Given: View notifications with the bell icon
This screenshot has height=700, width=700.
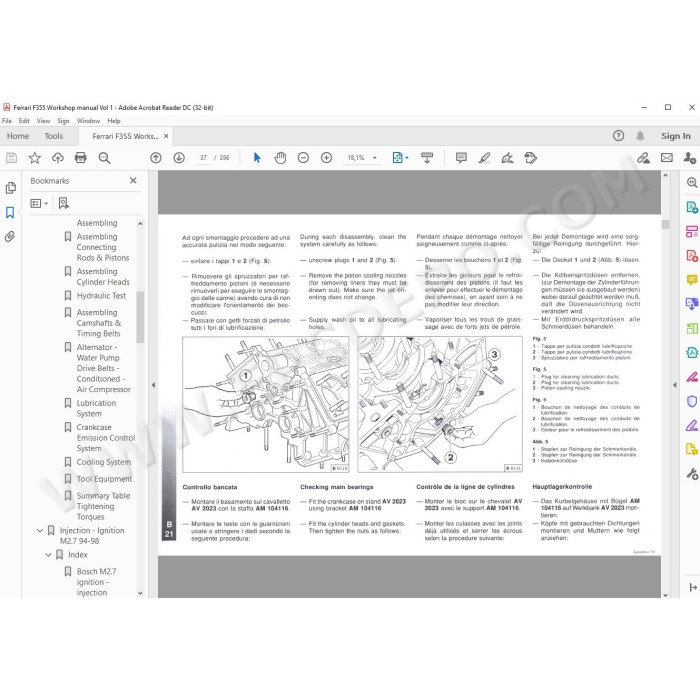Looking at the screenshot, I should 640,136.
